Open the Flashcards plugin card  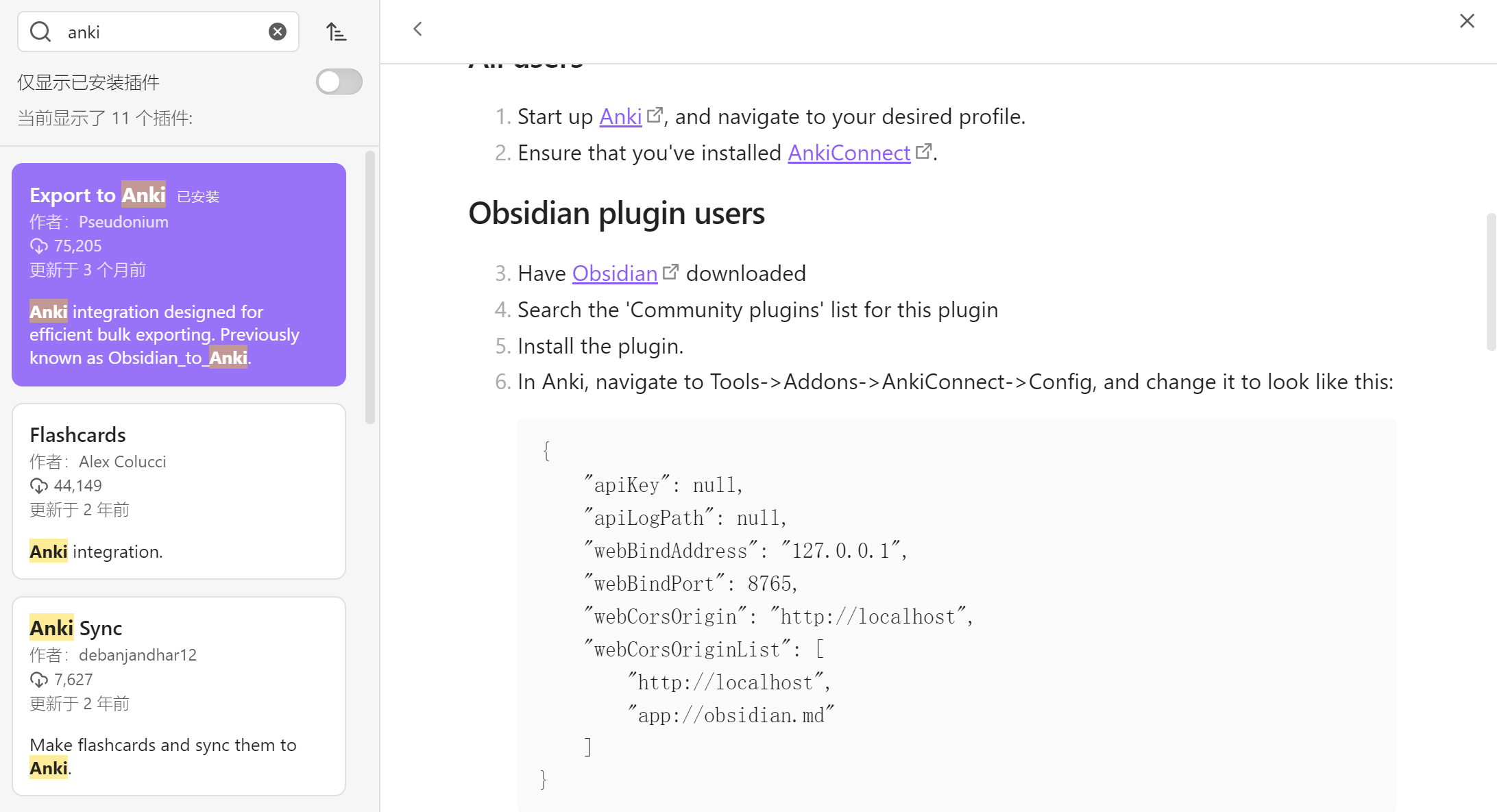click(x=178, y=491)
